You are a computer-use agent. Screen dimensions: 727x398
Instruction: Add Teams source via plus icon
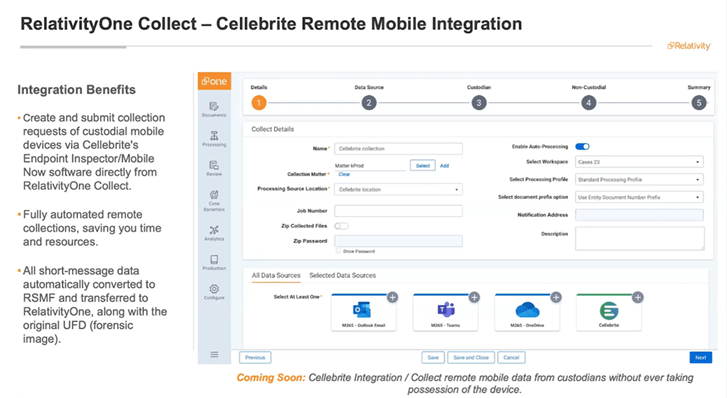pyautogui.click(x=474, y=297)
